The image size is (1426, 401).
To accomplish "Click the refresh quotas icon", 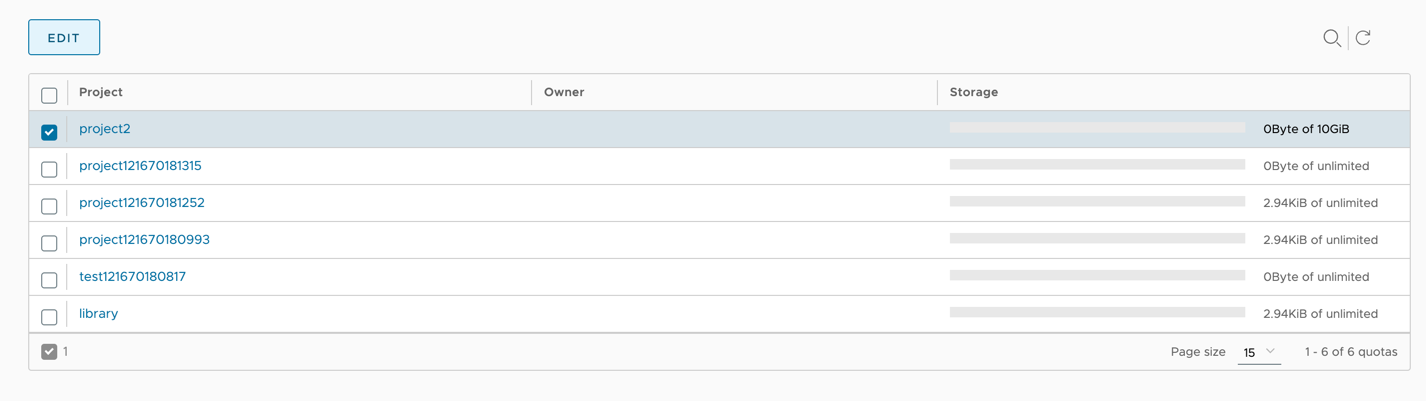I will (x=1363, y=38).
